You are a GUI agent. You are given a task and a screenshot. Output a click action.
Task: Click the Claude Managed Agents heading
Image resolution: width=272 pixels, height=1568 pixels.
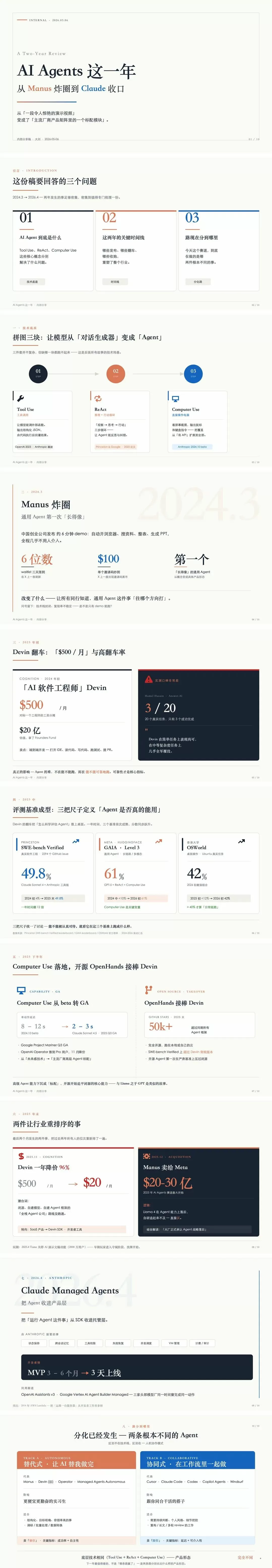(x=70, y=1290)
